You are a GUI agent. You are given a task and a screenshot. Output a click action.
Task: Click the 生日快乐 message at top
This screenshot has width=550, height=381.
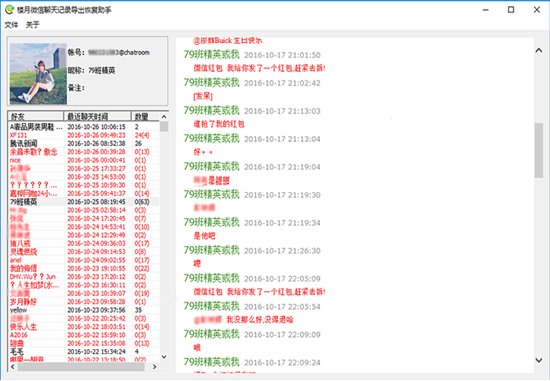click(228, 41)
